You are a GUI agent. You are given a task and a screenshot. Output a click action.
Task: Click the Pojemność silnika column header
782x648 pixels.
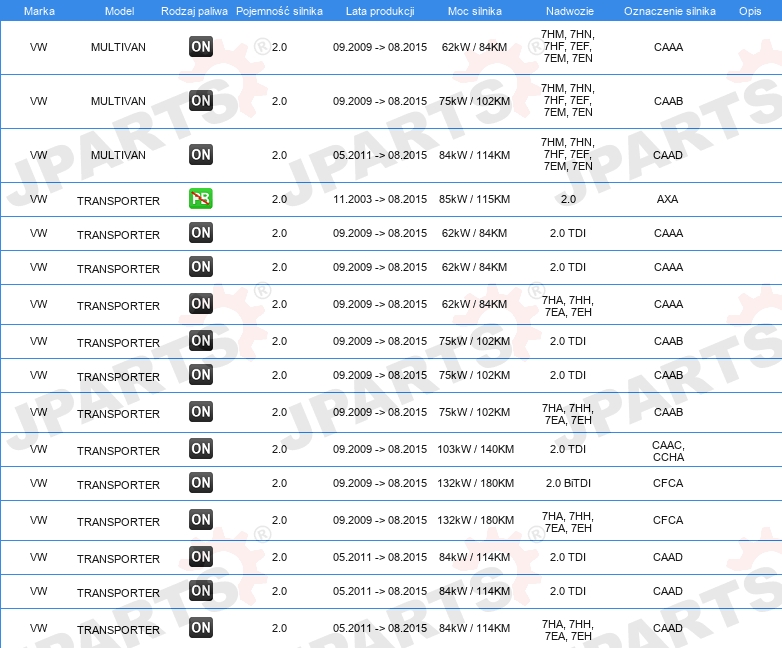(279, 11)
